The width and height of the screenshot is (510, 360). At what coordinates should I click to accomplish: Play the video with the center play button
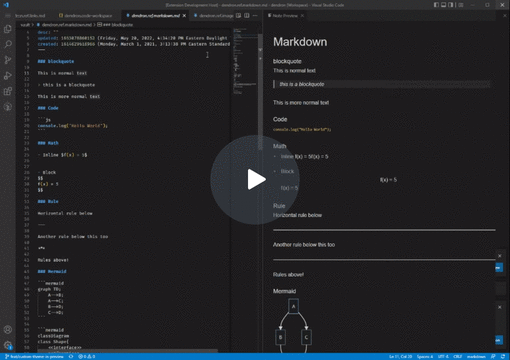pyautogui.click(x=255, y=180)
